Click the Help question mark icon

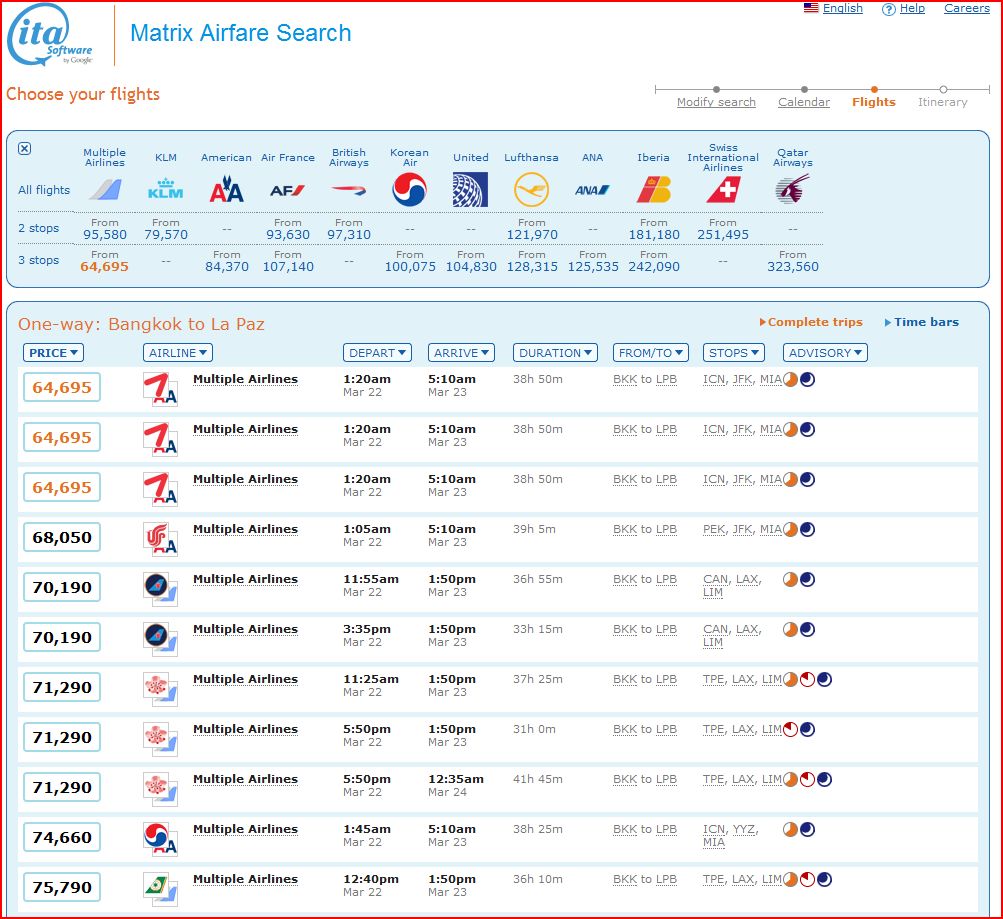point(888,9)
